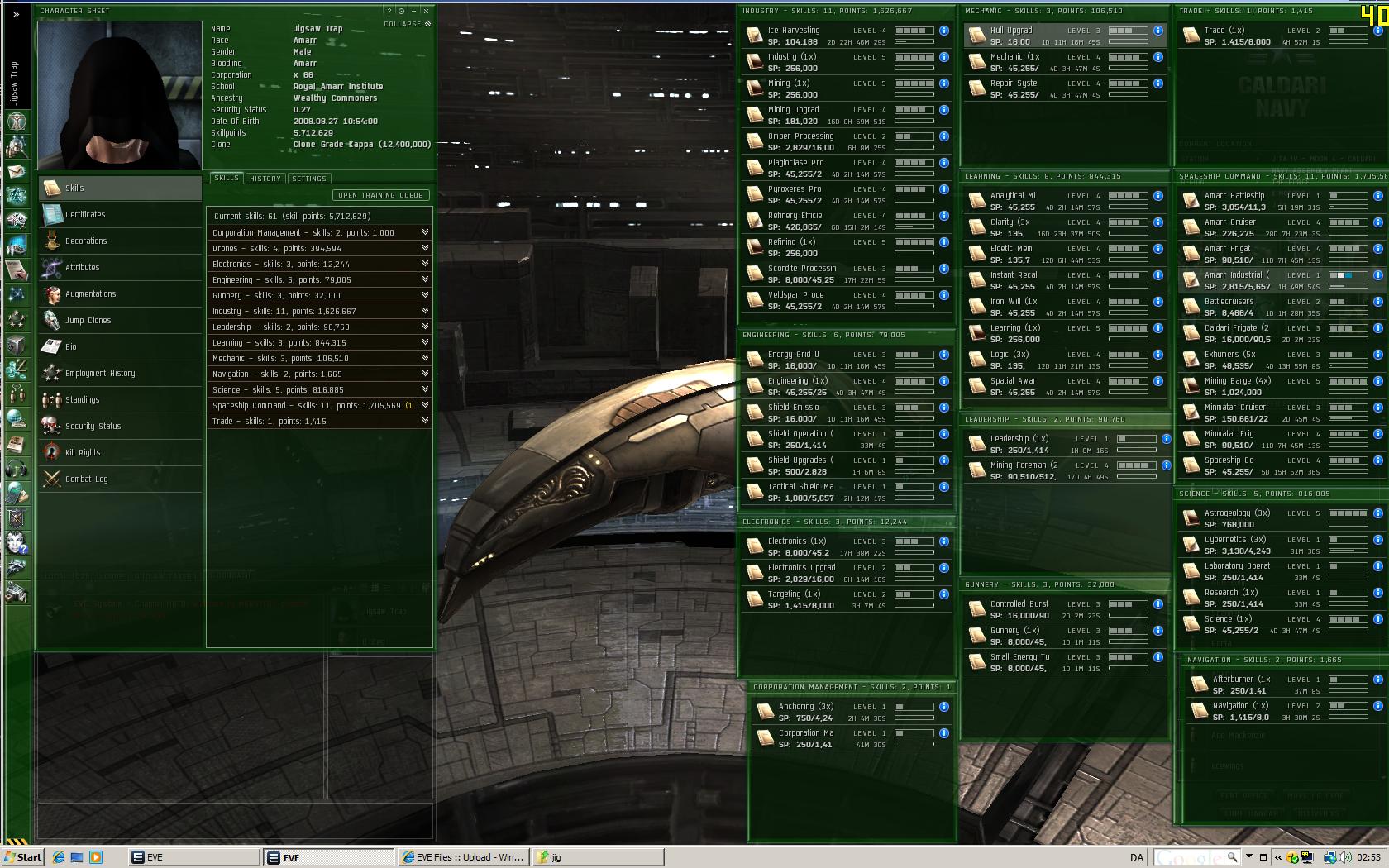Click the Logic skill book icon

point(976,360)
